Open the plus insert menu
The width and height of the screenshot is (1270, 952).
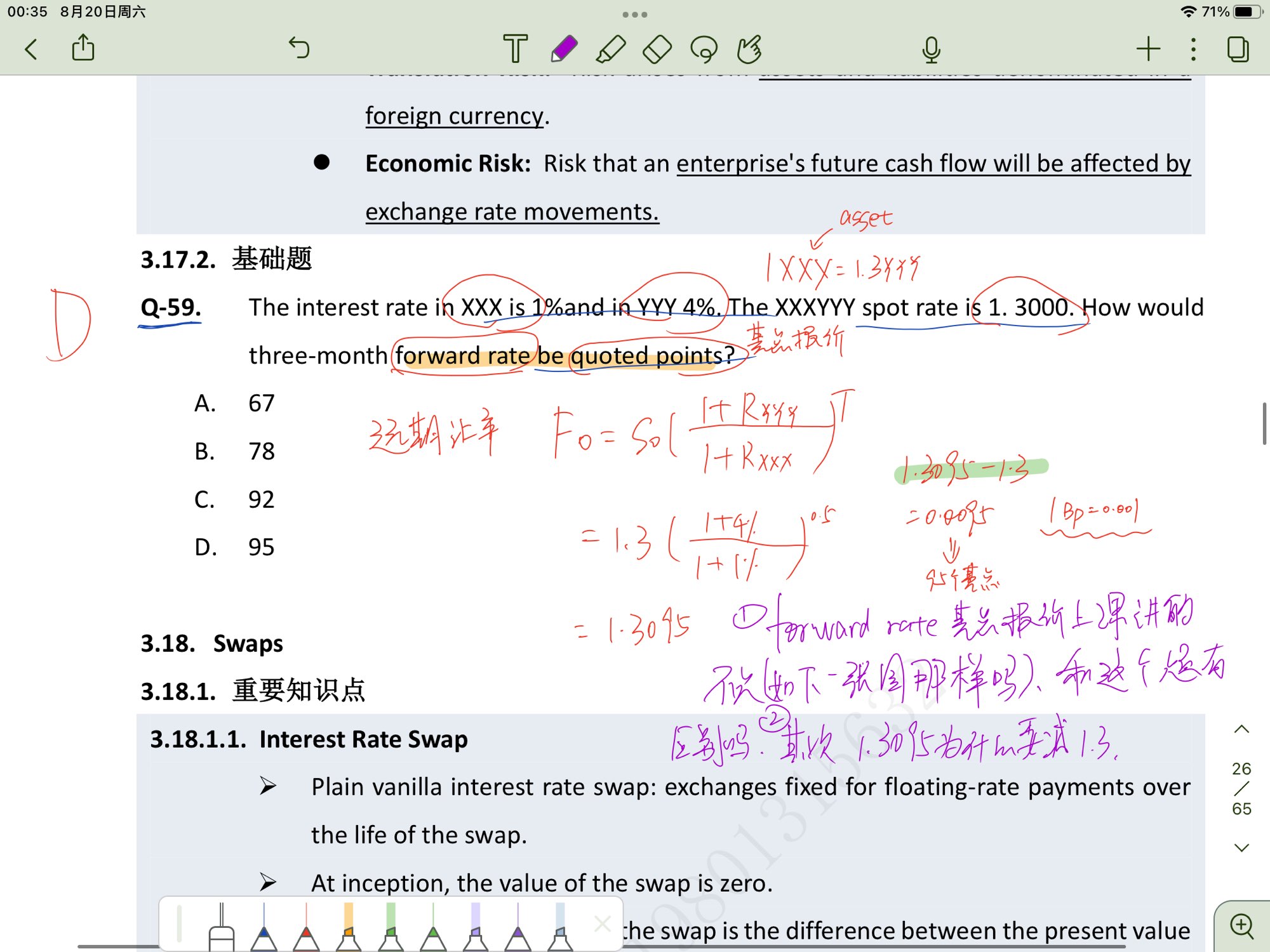[x=1148, y=49]
